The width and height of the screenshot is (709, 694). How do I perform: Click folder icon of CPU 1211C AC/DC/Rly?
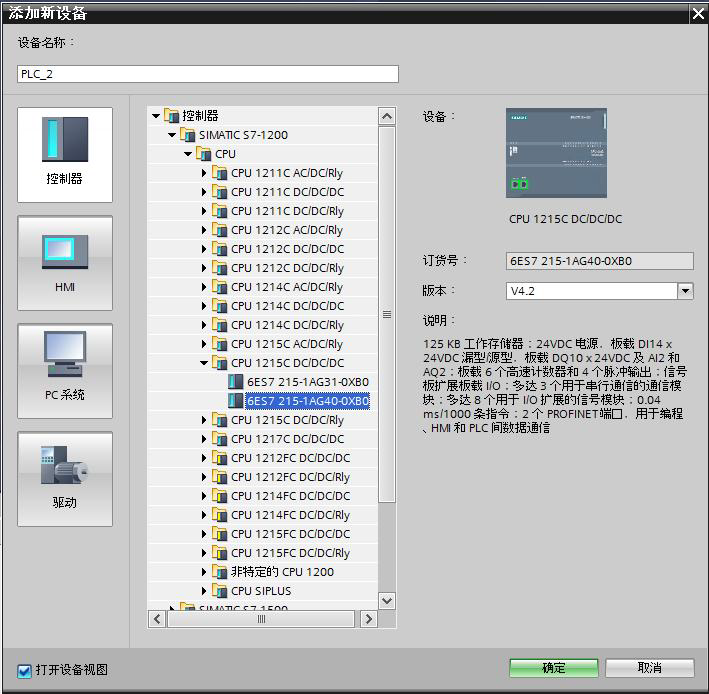[220, 173]
